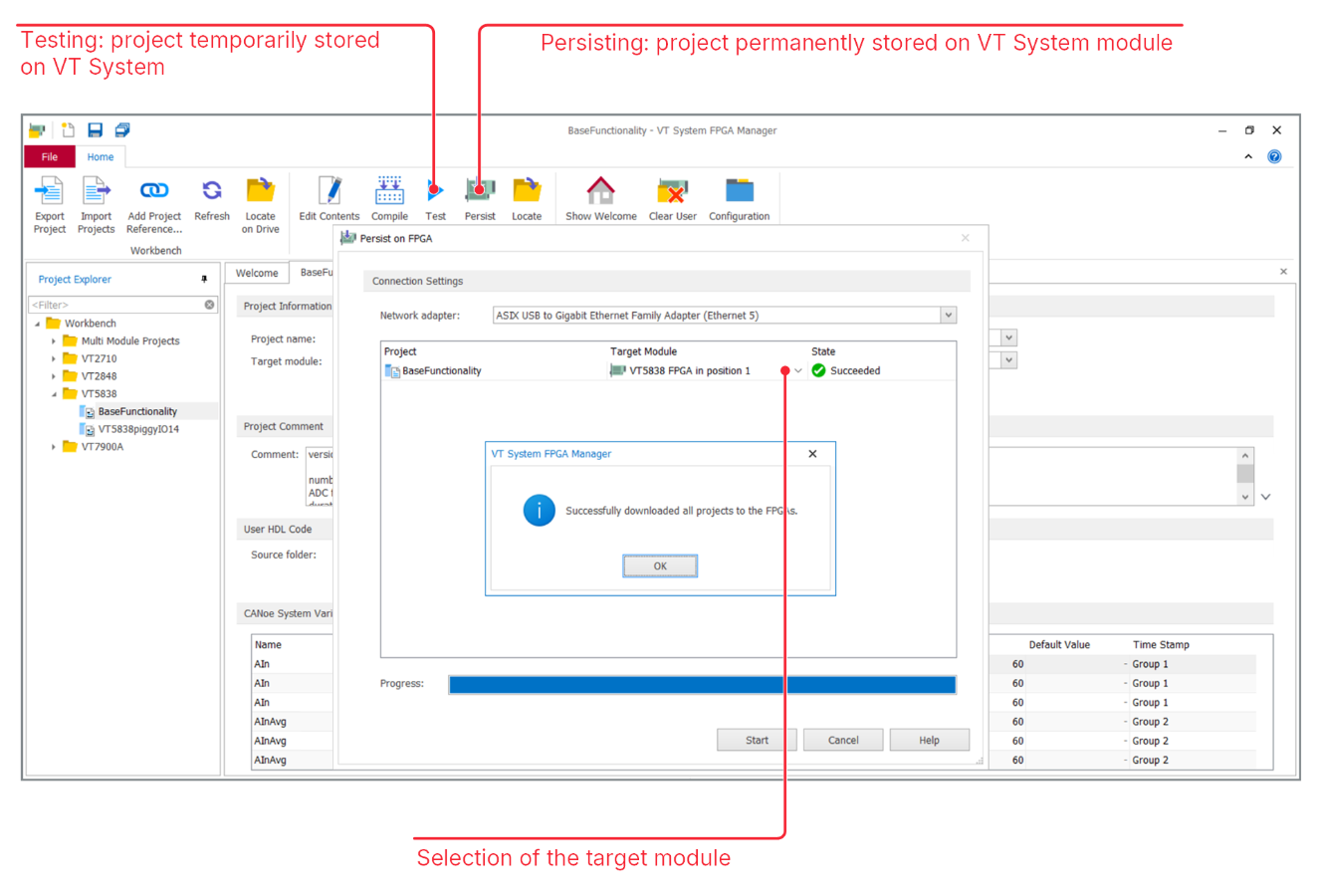Close the Persist on FPGA dialog
The height and width of the screenshot is (896, 1323).
[x=965, y=238]
